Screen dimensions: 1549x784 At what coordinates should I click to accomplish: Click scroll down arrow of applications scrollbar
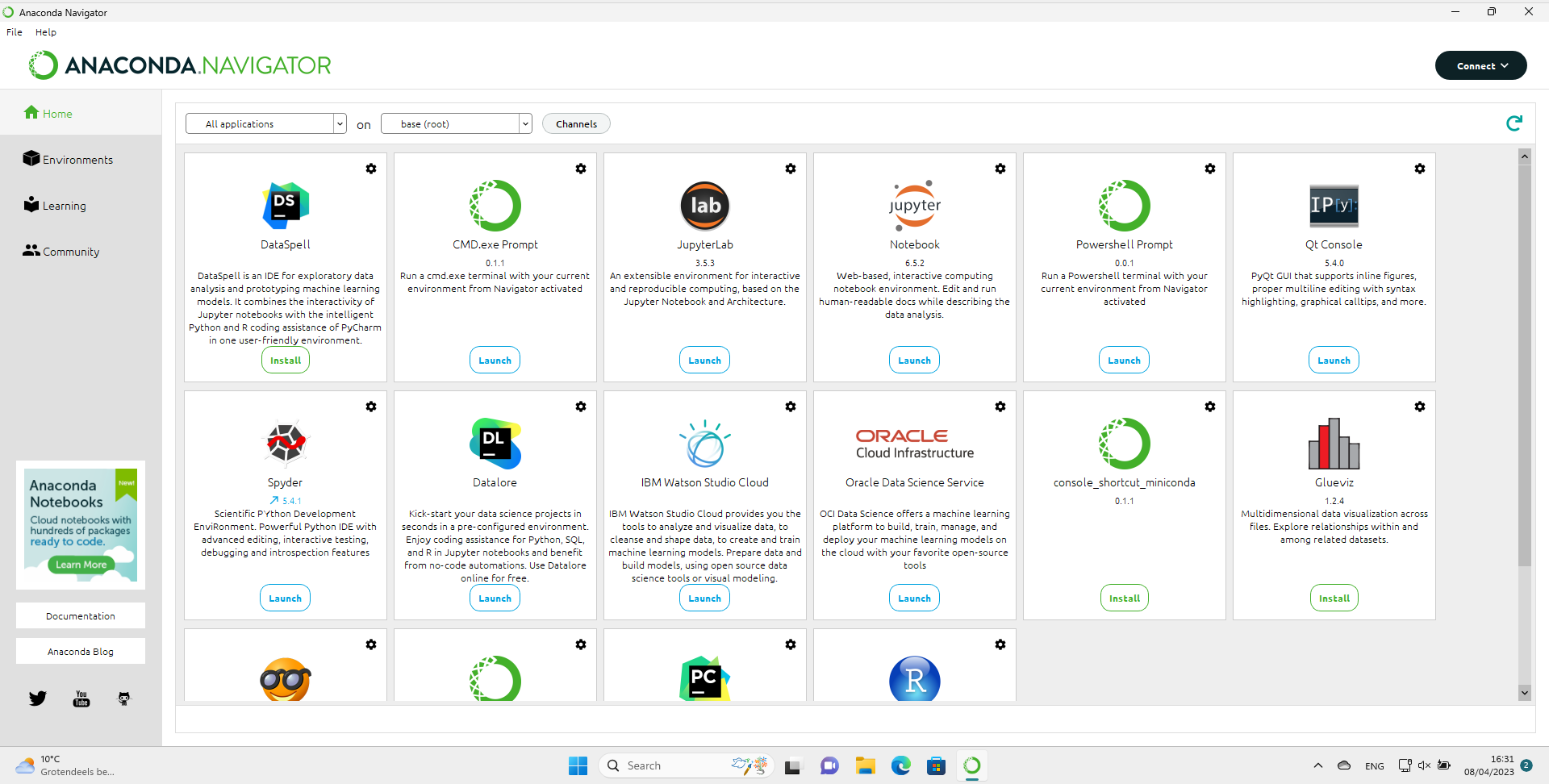(1525, 692)
